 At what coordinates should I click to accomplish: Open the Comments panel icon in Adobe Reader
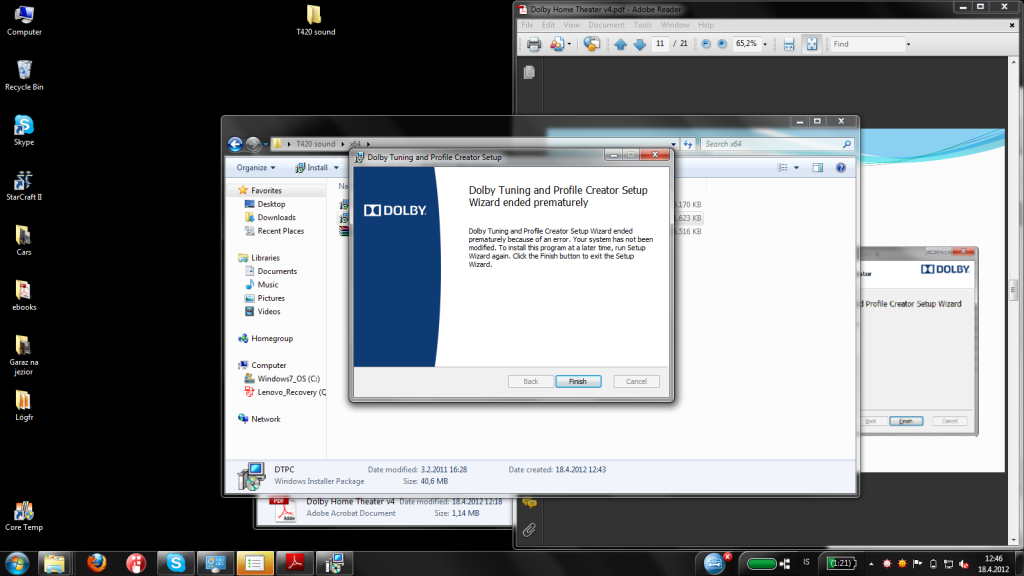530,503
